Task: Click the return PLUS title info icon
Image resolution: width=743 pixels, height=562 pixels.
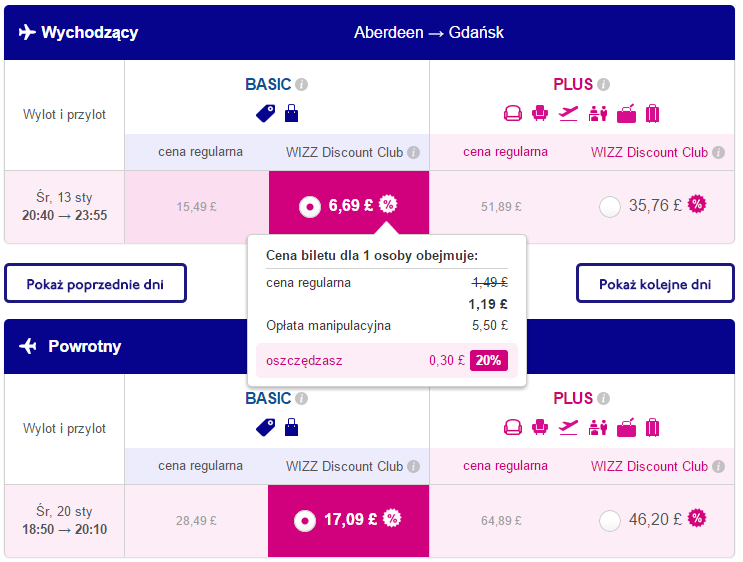Action: tap(603, 399)
